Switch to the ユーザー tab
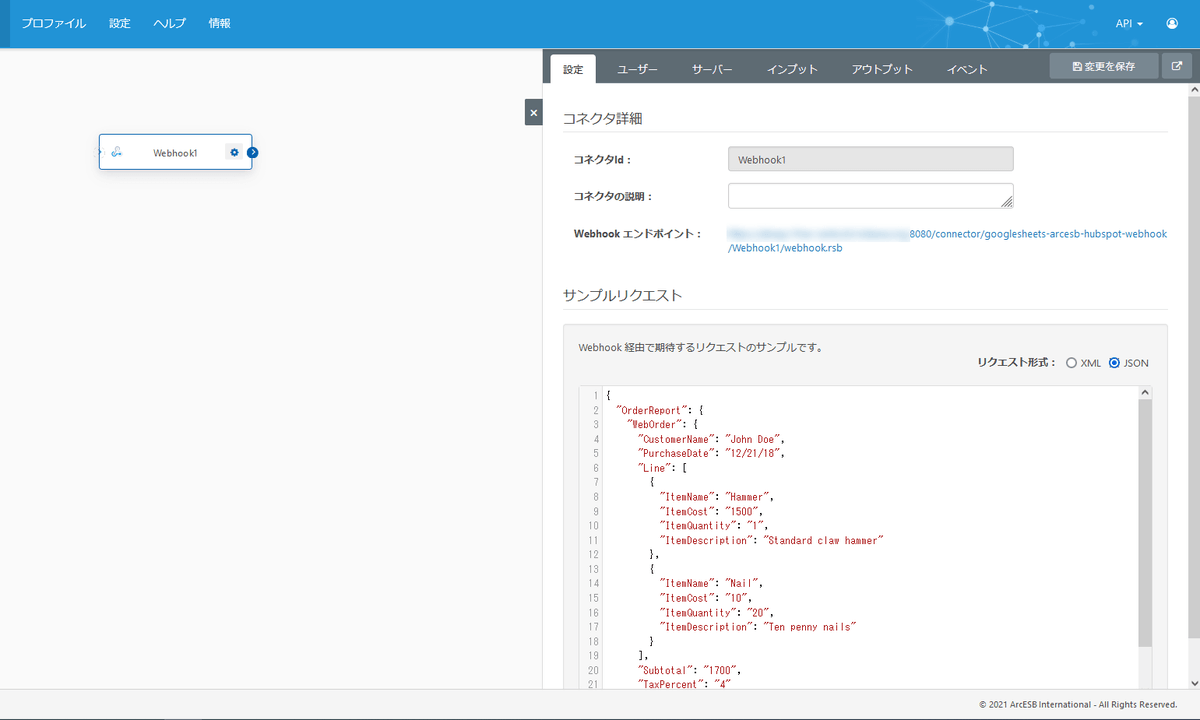The width and height of the screenshot is (1200, 720). pos(637,69)
